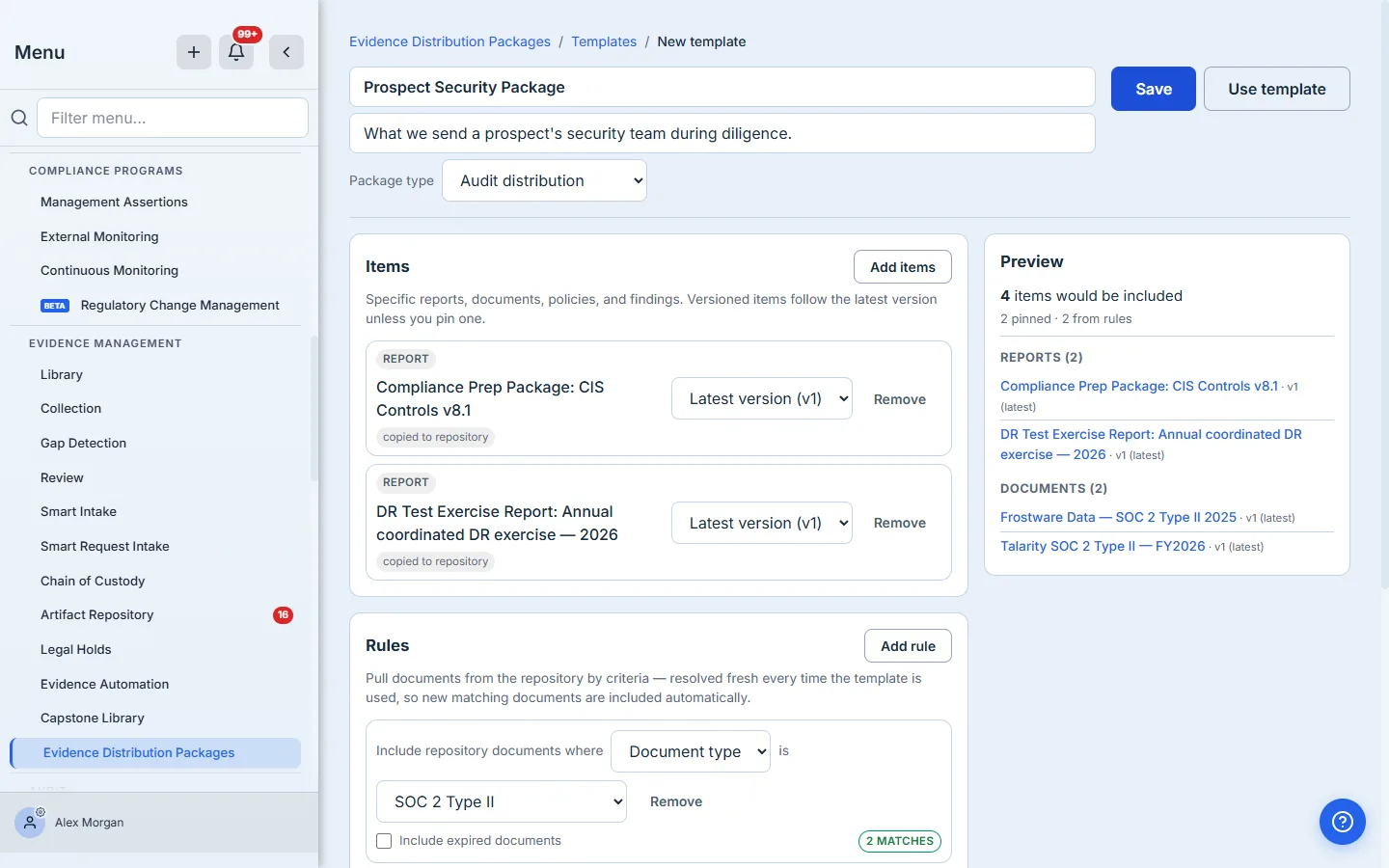Remove the CIS Controls v8.1 report item
This screenshot has height=868, width=1389.
(900, 399)
